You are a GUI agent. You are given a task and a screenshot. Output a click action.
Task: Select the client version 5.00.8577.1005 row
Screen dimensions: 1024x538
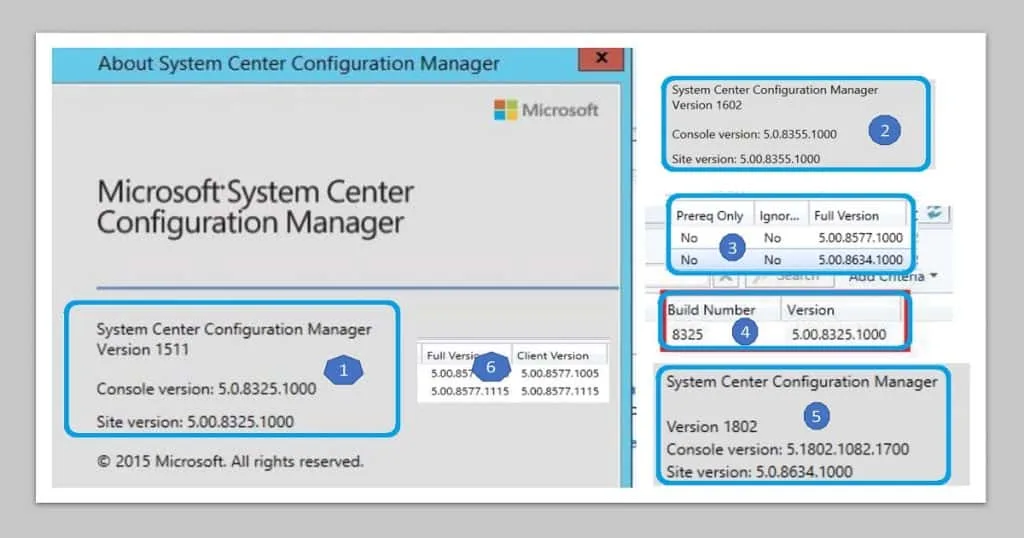click(x=558, y=374)
